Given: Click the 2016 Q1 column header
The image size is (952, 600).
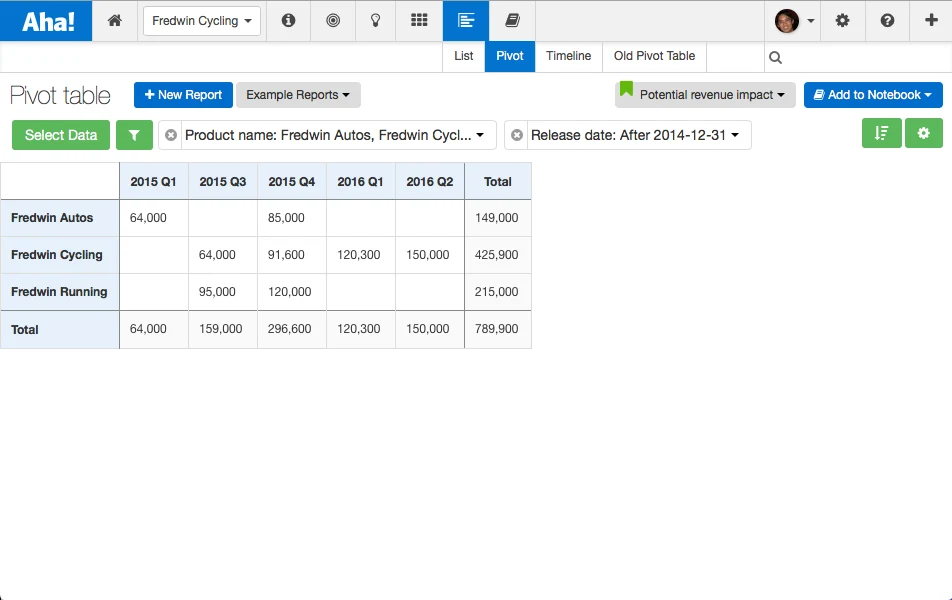Looking at the screenshot, I should (x=361, y=182).
